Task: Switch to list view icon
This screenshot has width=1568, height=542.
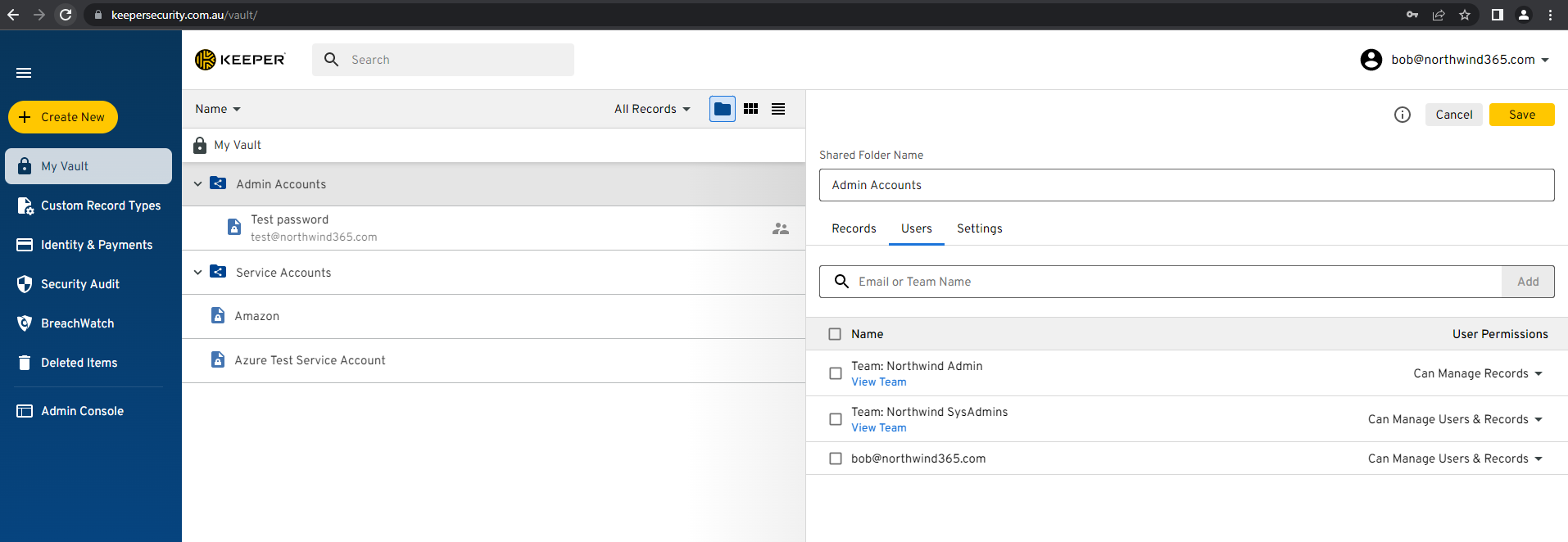Action: [778, 109]
